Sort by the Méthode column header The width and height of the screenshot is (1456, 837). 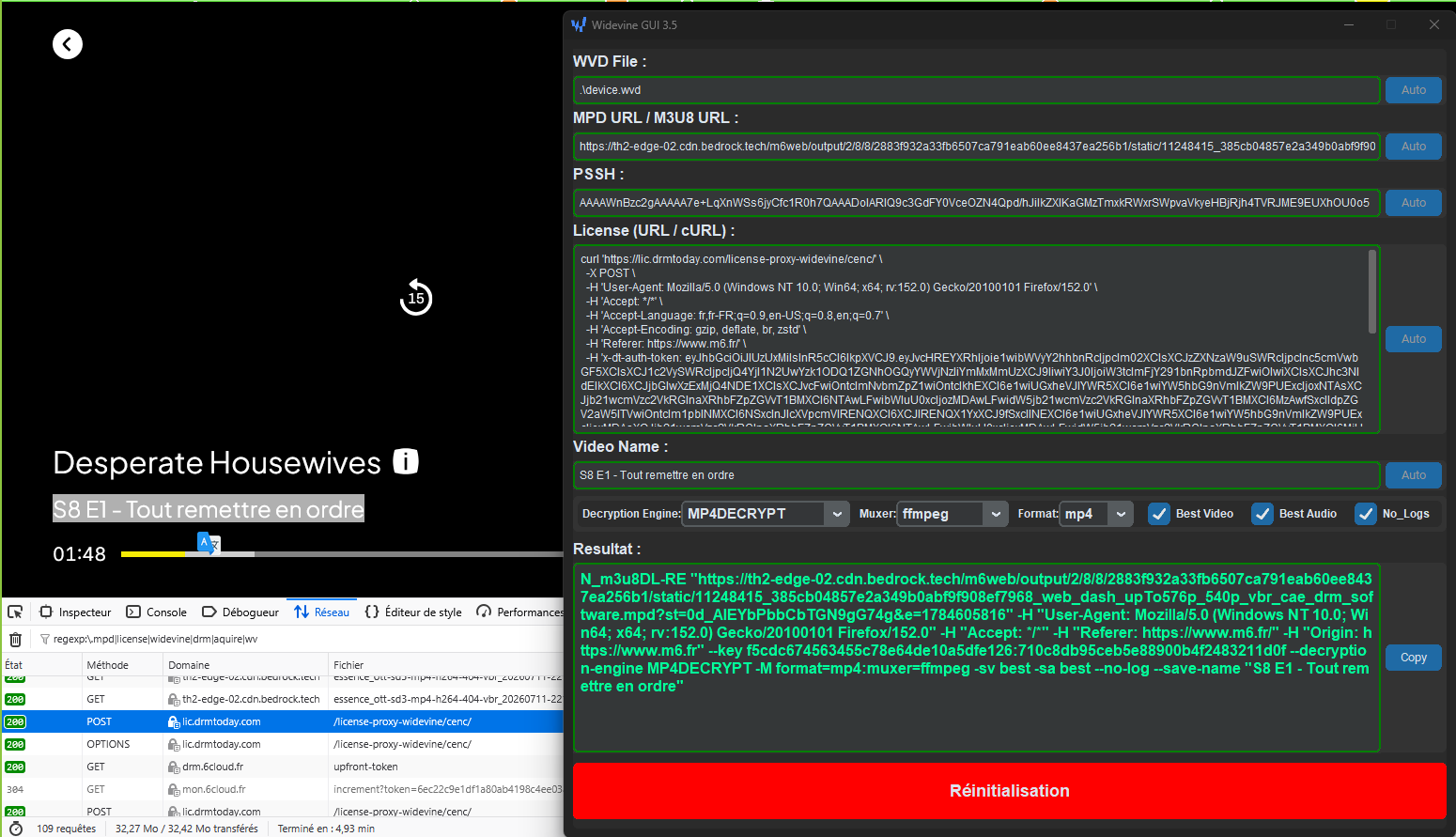pyautogui.click(x=122, y=665)
